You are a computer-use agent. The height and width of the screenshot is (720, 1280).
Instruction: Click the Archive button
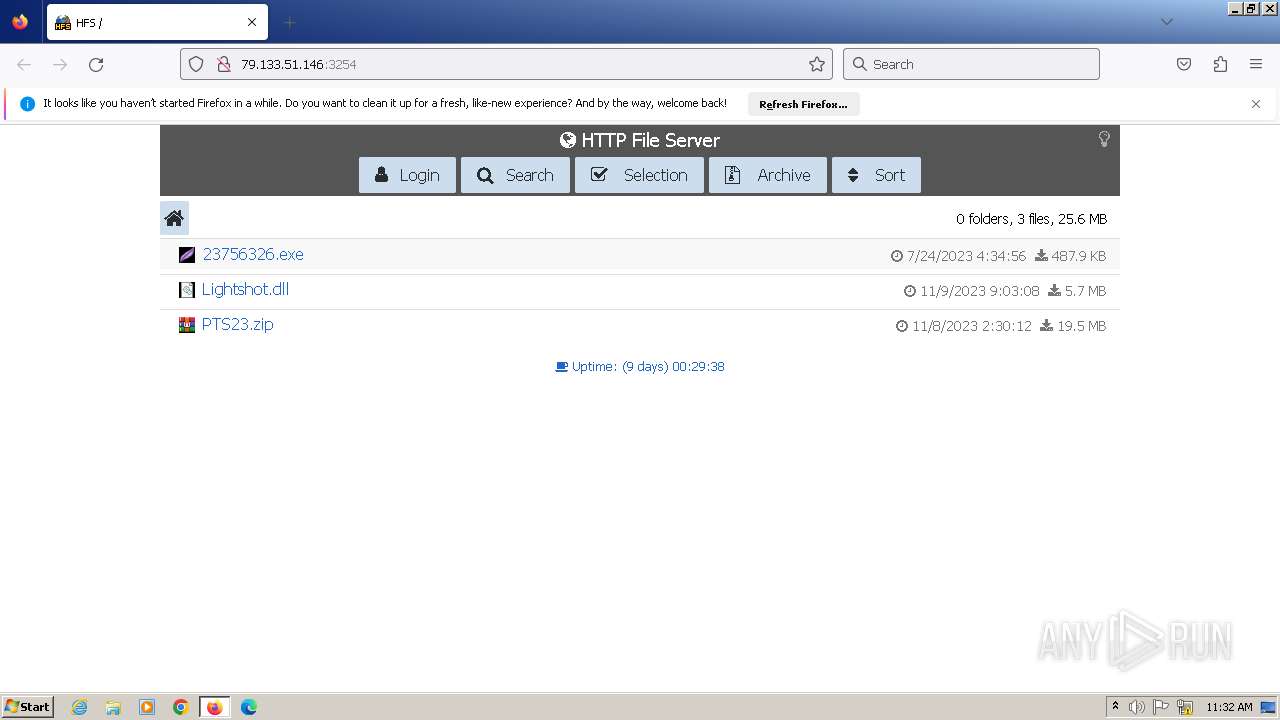tap(768, 175)
